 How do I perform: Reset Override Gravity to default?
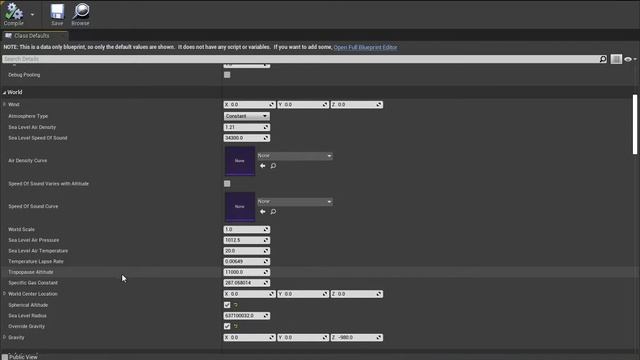click(x=236, y=327)
